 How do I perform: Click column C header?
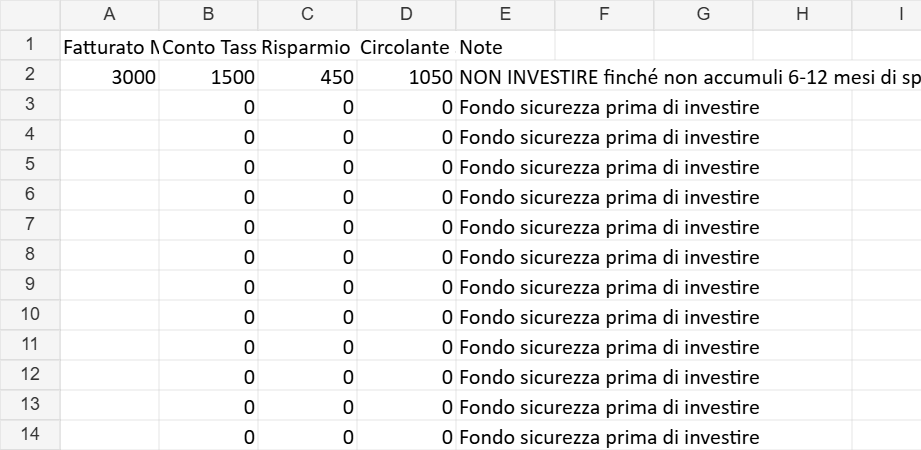[307, 14]
